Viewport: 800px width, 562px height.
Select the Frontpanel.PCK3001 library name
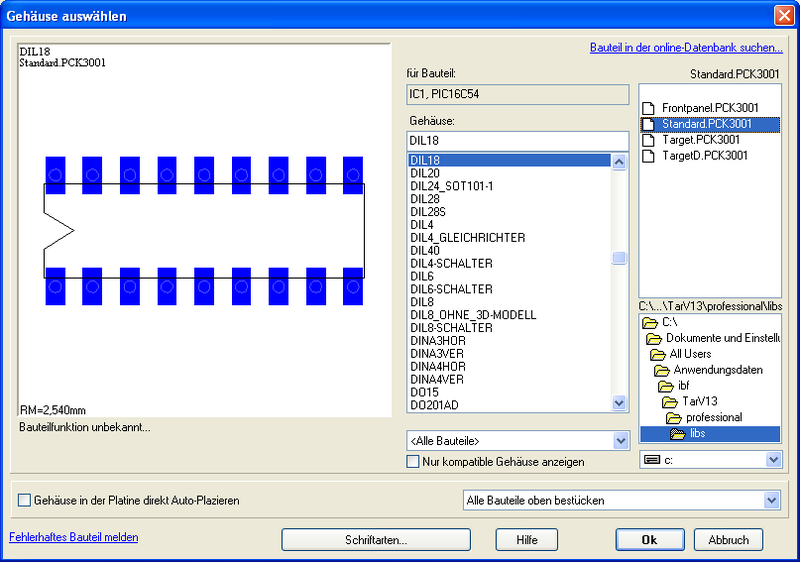[x=710, y=108]
